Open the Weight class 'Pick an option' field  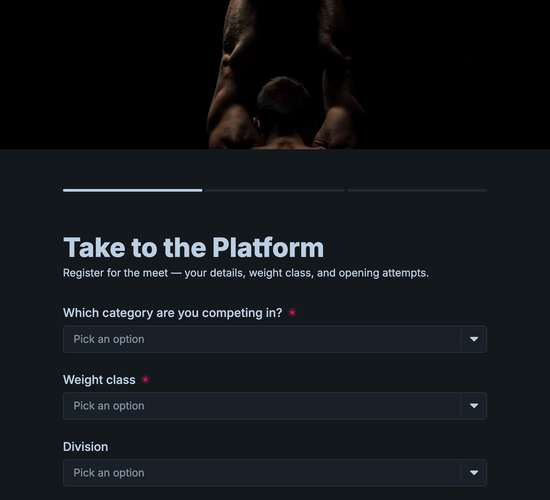tap(275, 406)
